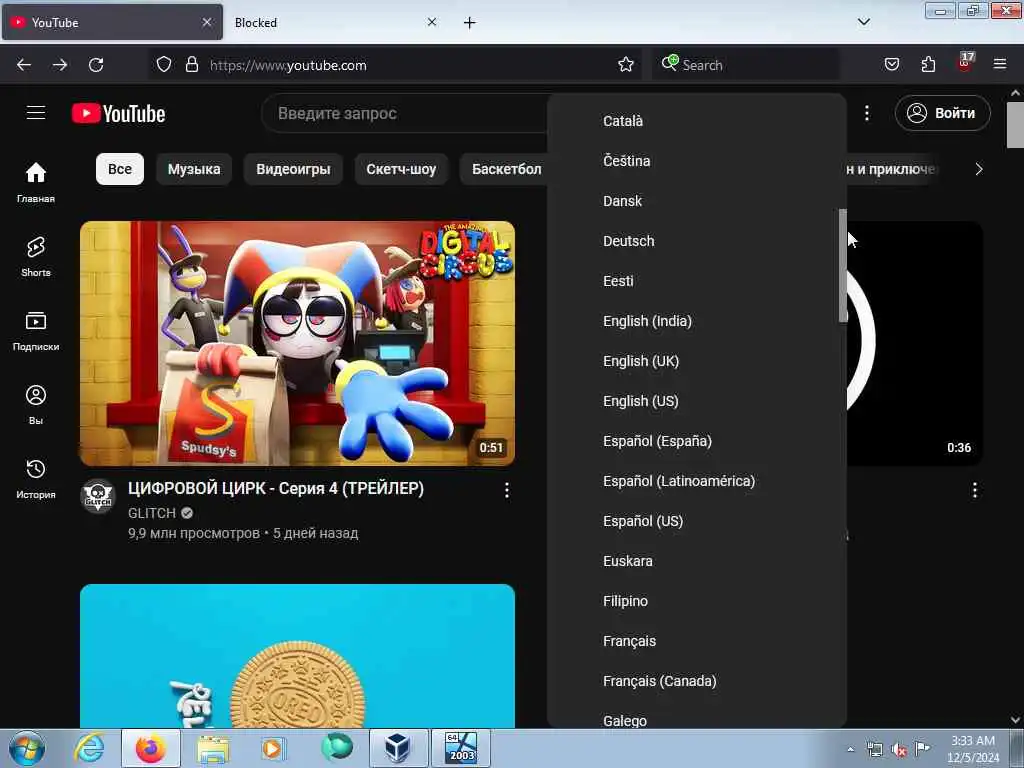Open GLITCH channel name link

coord(152,513)
